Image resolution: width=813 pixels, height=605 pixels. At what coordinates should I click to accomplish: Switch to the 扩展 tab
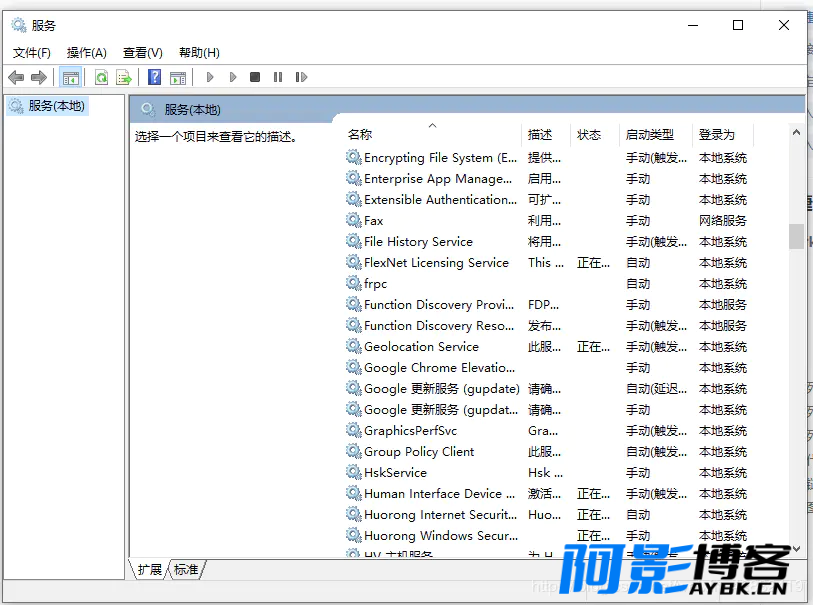point(150,570)
